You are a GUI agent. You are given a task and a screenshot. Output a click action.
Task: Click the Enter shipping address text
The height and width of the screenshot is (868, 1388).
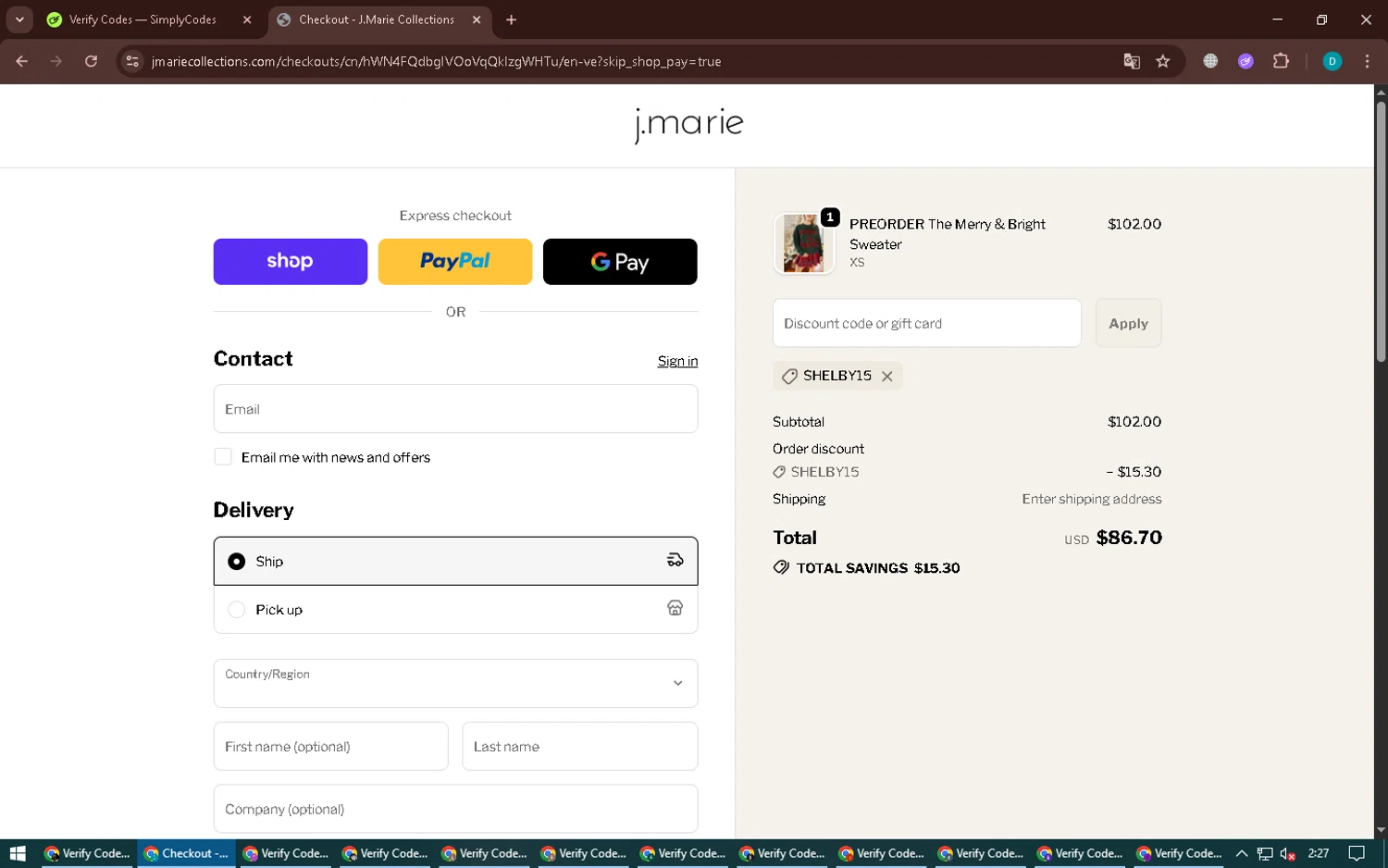click(1092, 499)
